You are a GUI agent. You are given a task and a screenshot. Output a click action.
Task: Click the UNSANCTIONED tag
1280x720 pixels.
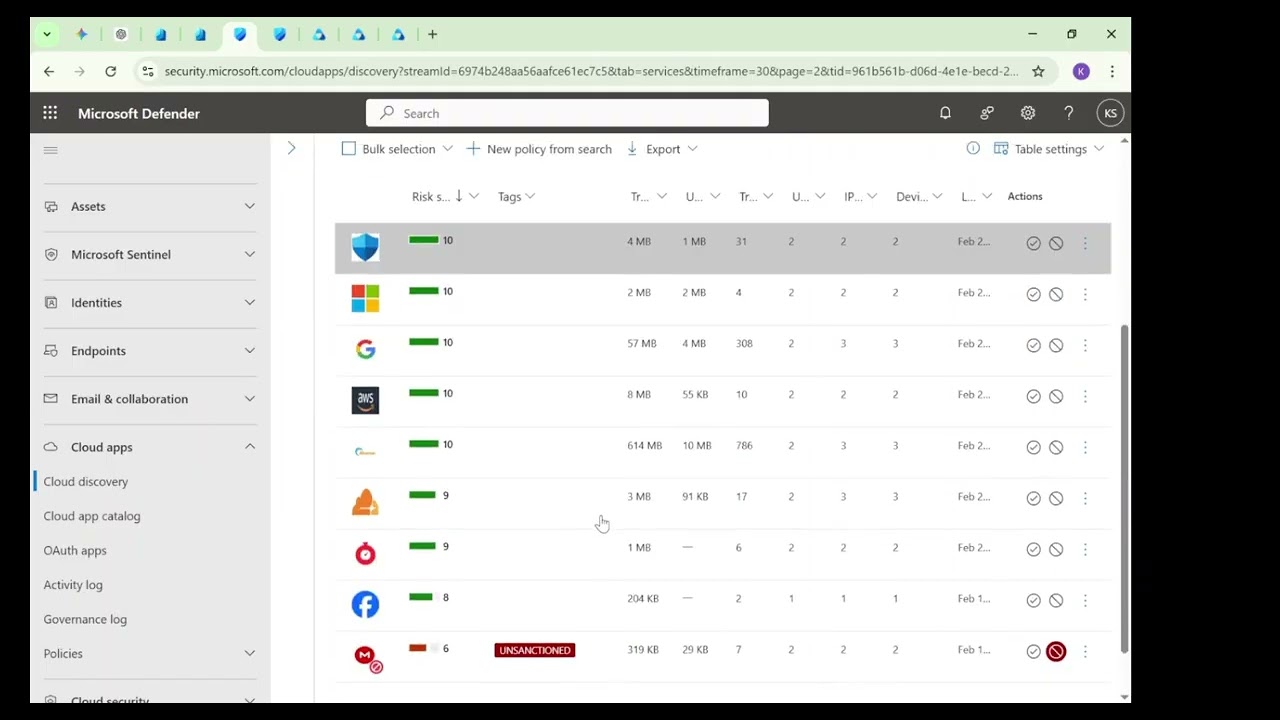pyautogui.click(x=535, y=650)
